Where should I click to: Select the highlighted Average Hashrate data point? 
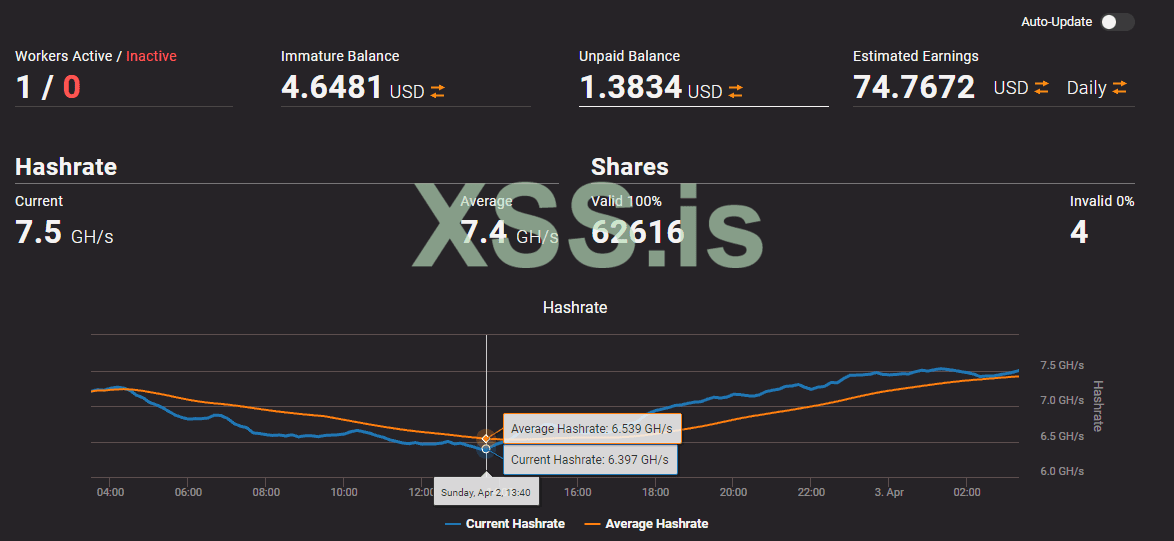(x=486, y=438)
